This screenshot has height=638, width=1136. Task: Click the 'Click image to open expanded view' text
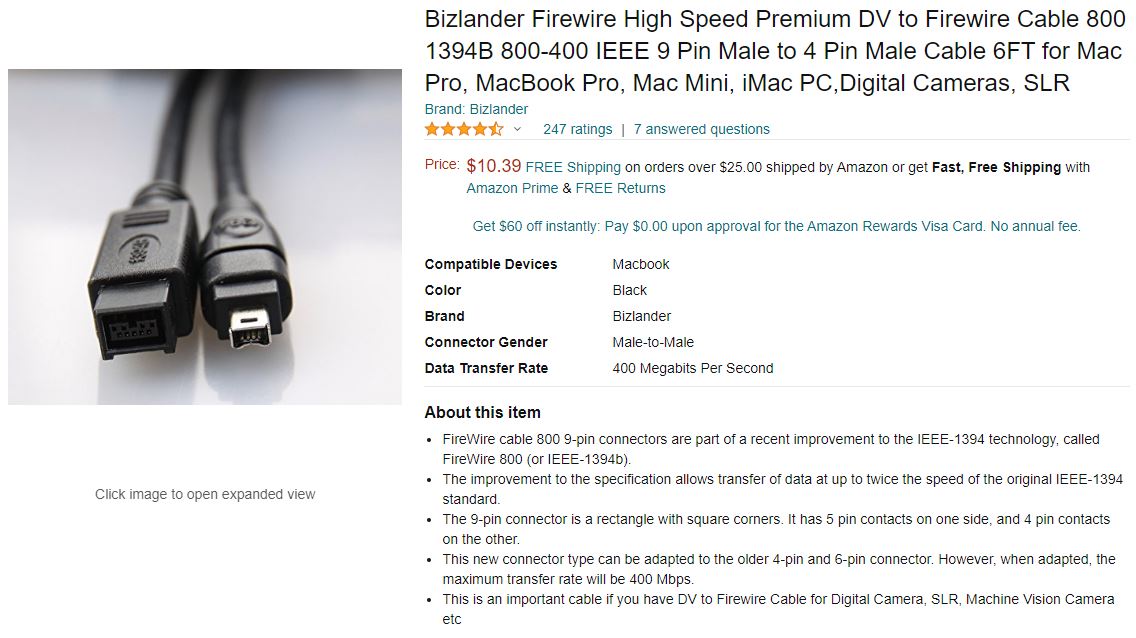(205, 494)
